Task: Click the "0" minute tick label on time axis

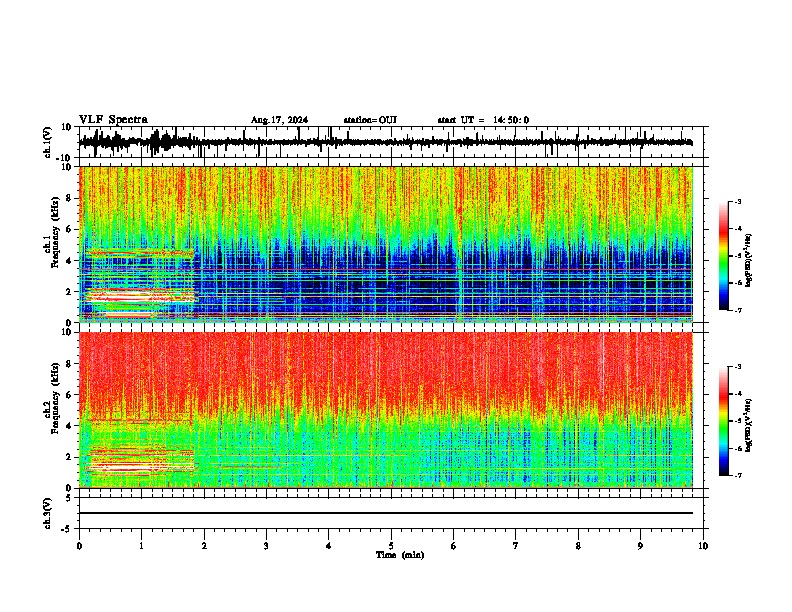Action: pos(79,546)
